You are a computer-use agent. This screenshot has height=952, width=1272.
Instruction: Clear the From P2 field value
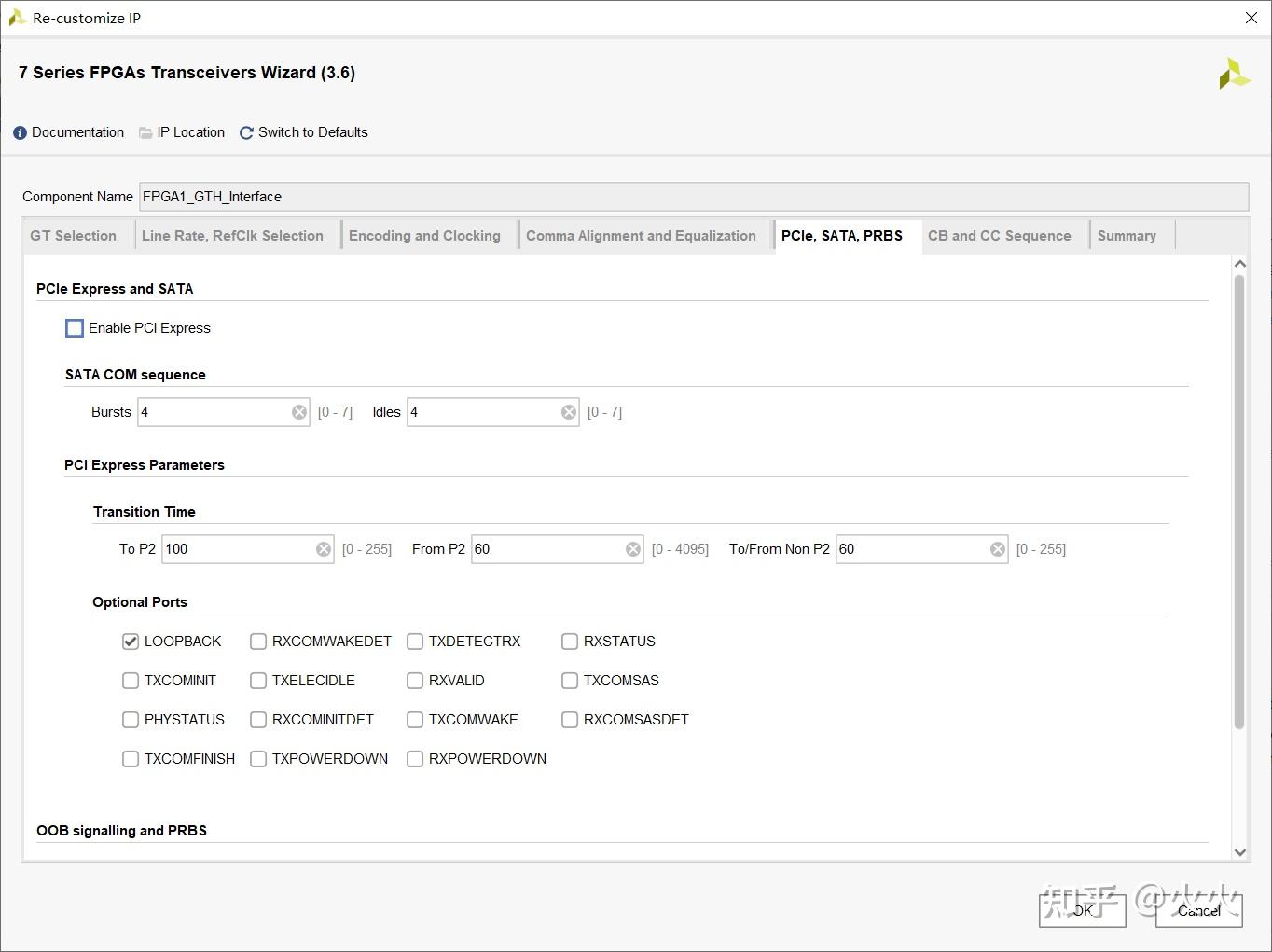coord(633,549)
